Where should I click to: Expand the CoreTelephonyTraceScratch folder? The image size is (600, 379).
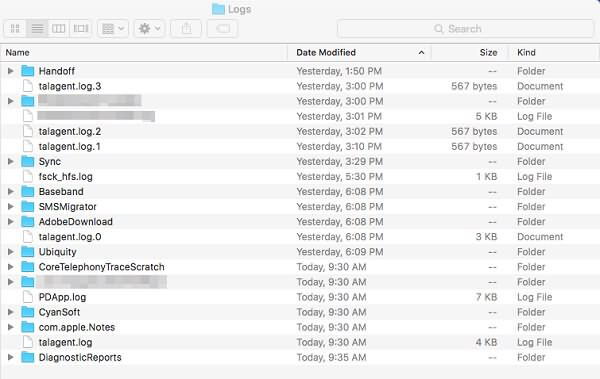click(x=11, y=266)
